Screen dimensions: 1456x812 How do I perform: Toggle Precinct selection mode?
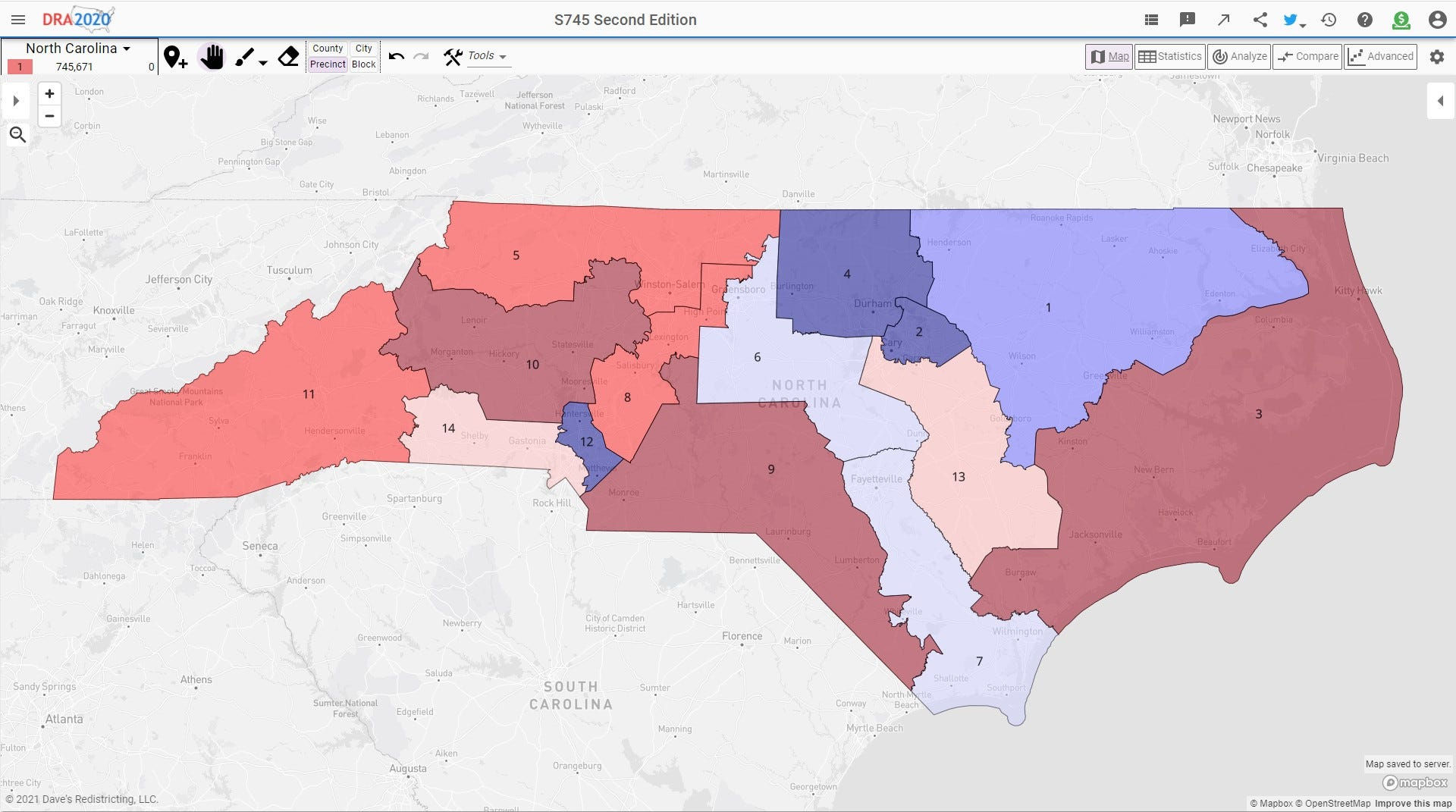click(328, 64)
